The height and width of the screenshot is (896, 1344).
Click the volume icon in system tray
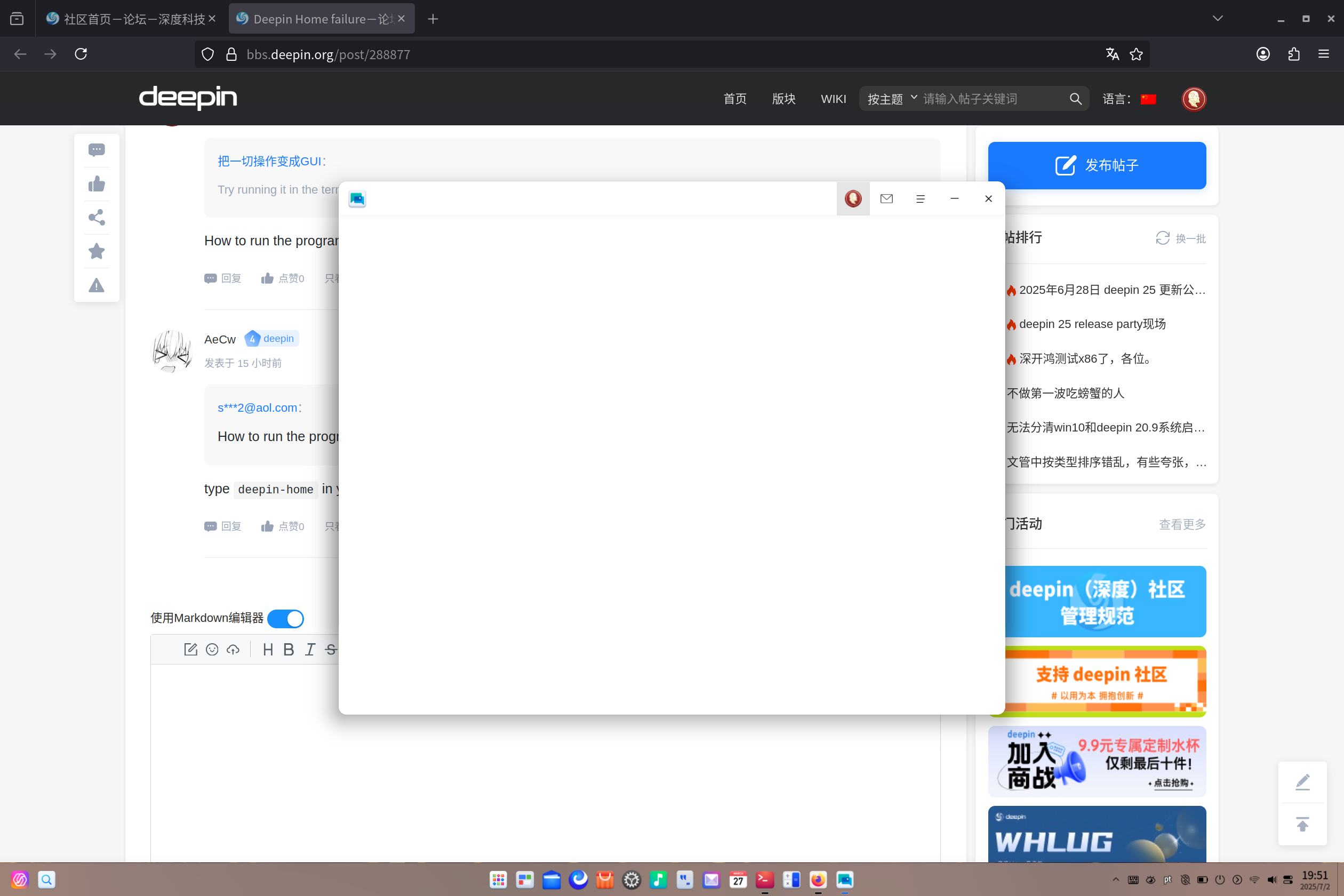point(1272,879)
